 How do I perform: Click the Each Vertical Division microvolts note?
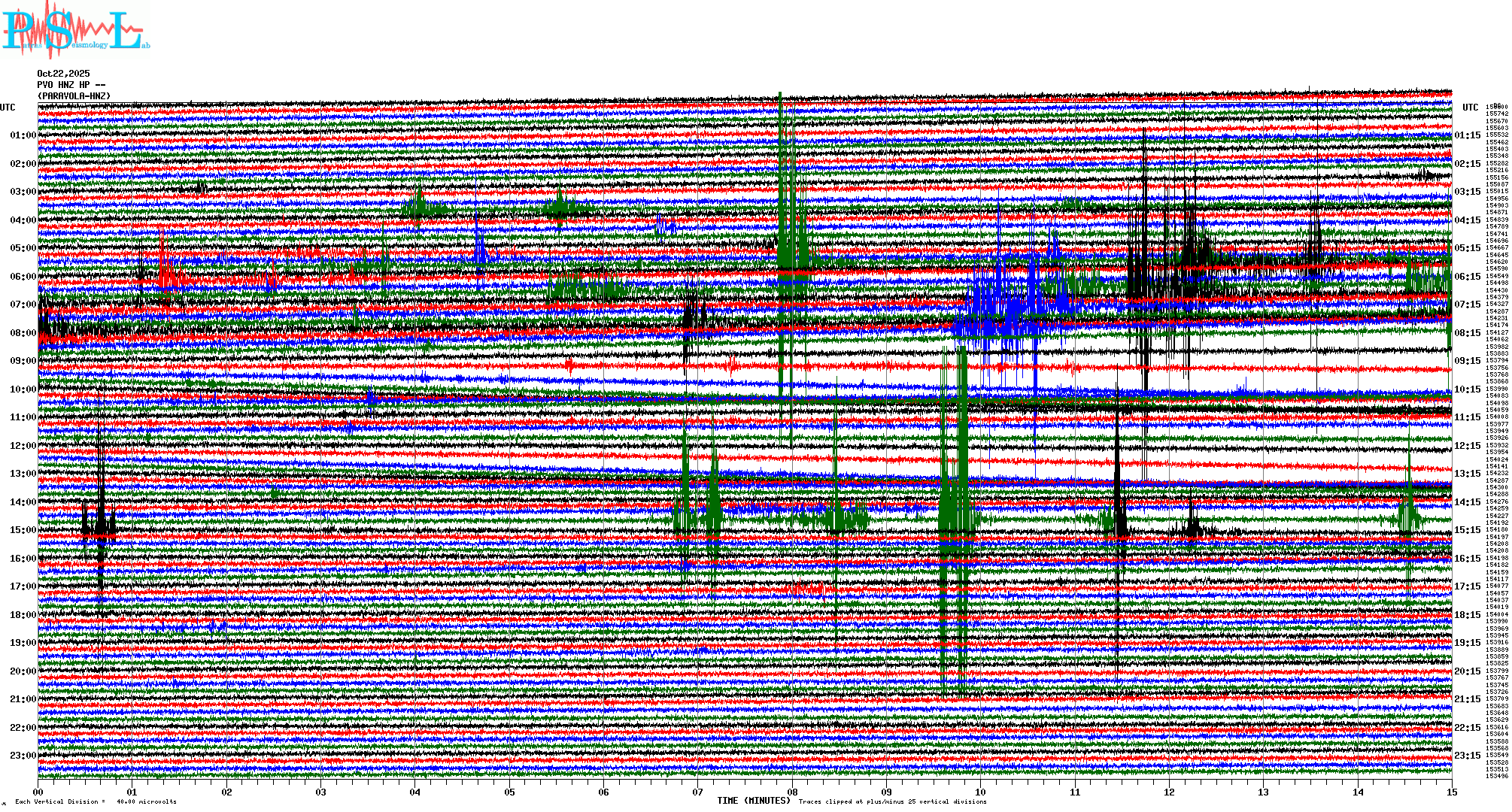[96, 801]
